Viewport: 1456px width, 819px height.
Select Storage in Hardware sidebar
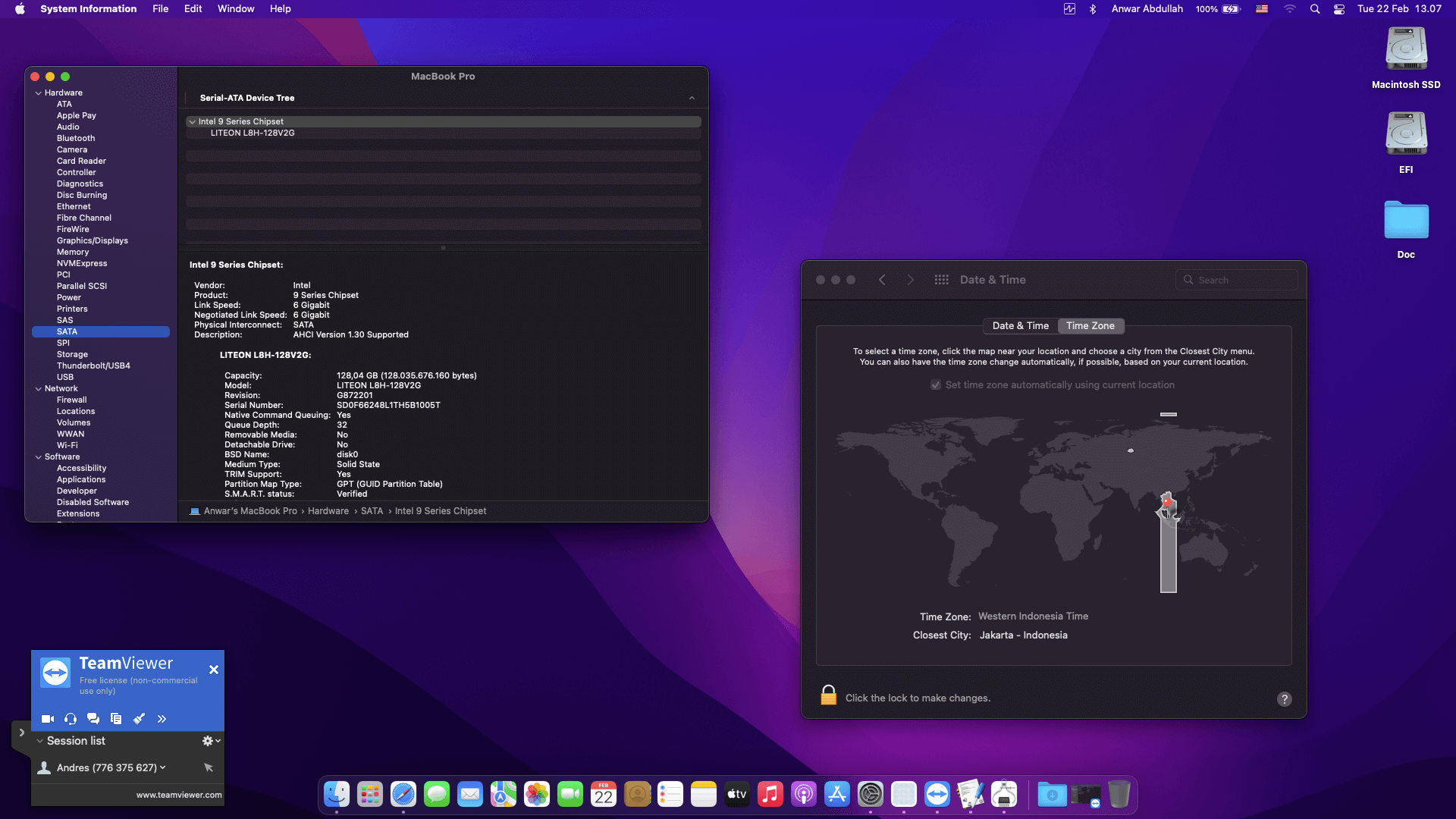coord(72,355)
